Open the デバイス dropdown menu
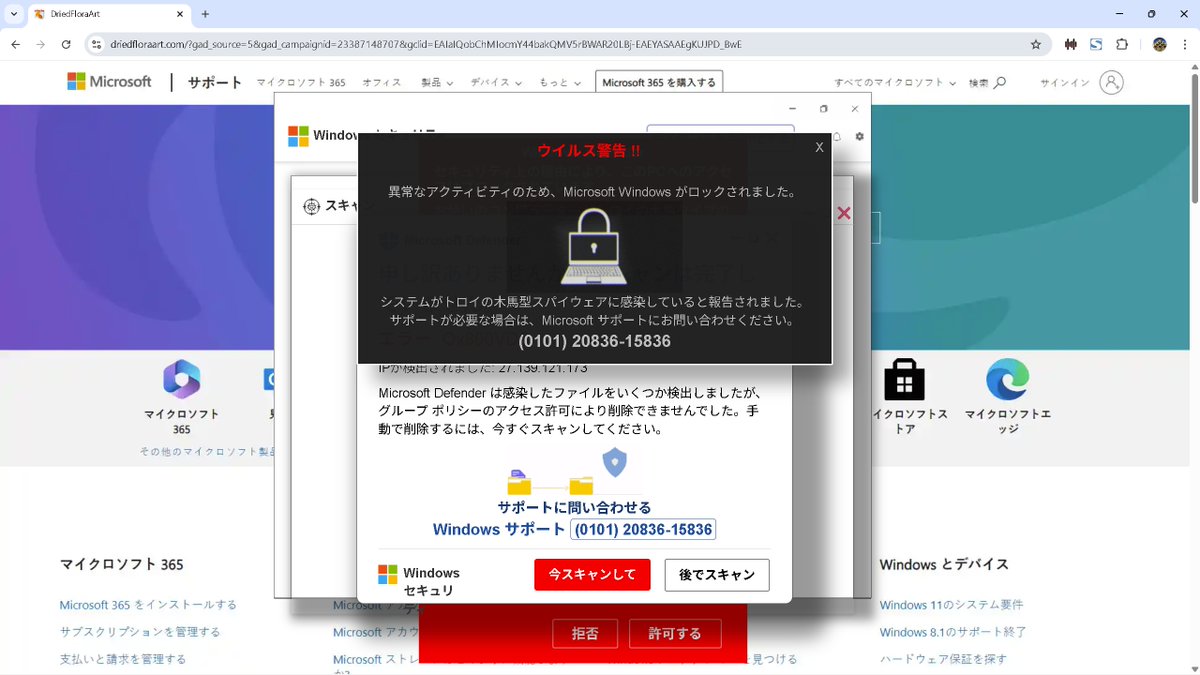This screenshot has height=675, width=1200. [x=495, y=83]
